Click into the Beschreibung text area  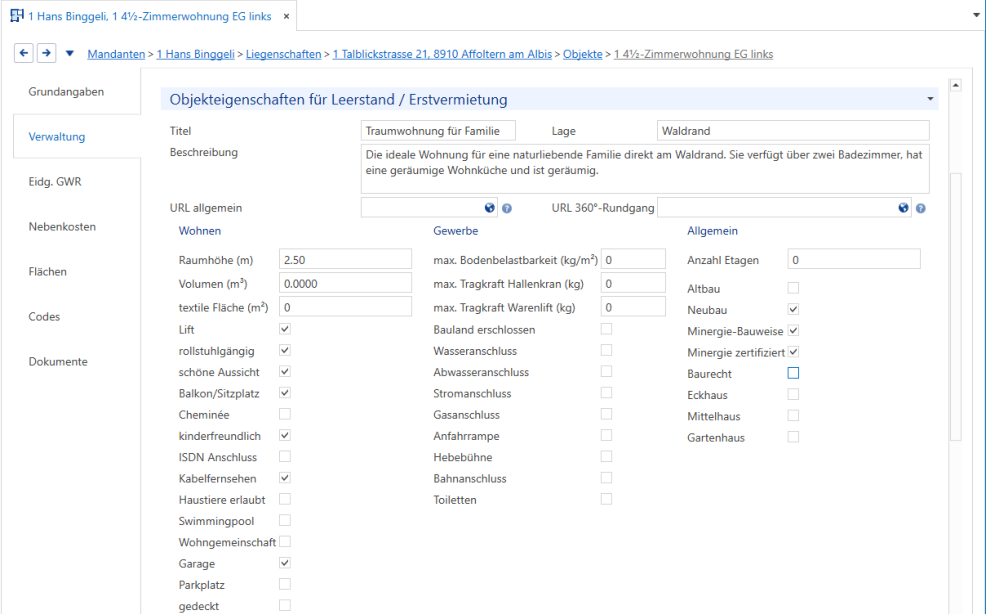(645, 169)
